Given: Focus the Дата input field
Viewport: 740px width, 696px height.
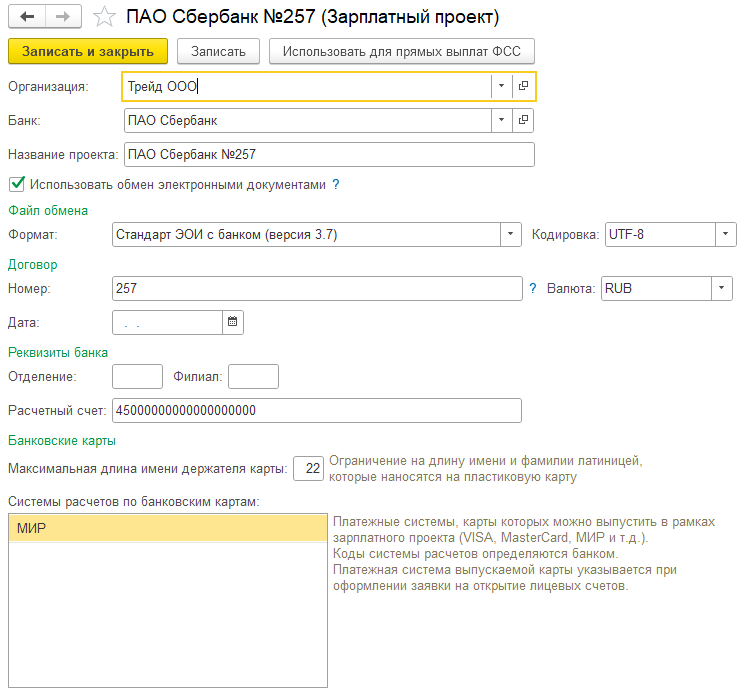Looking at the screenshot, I should 168,322.
